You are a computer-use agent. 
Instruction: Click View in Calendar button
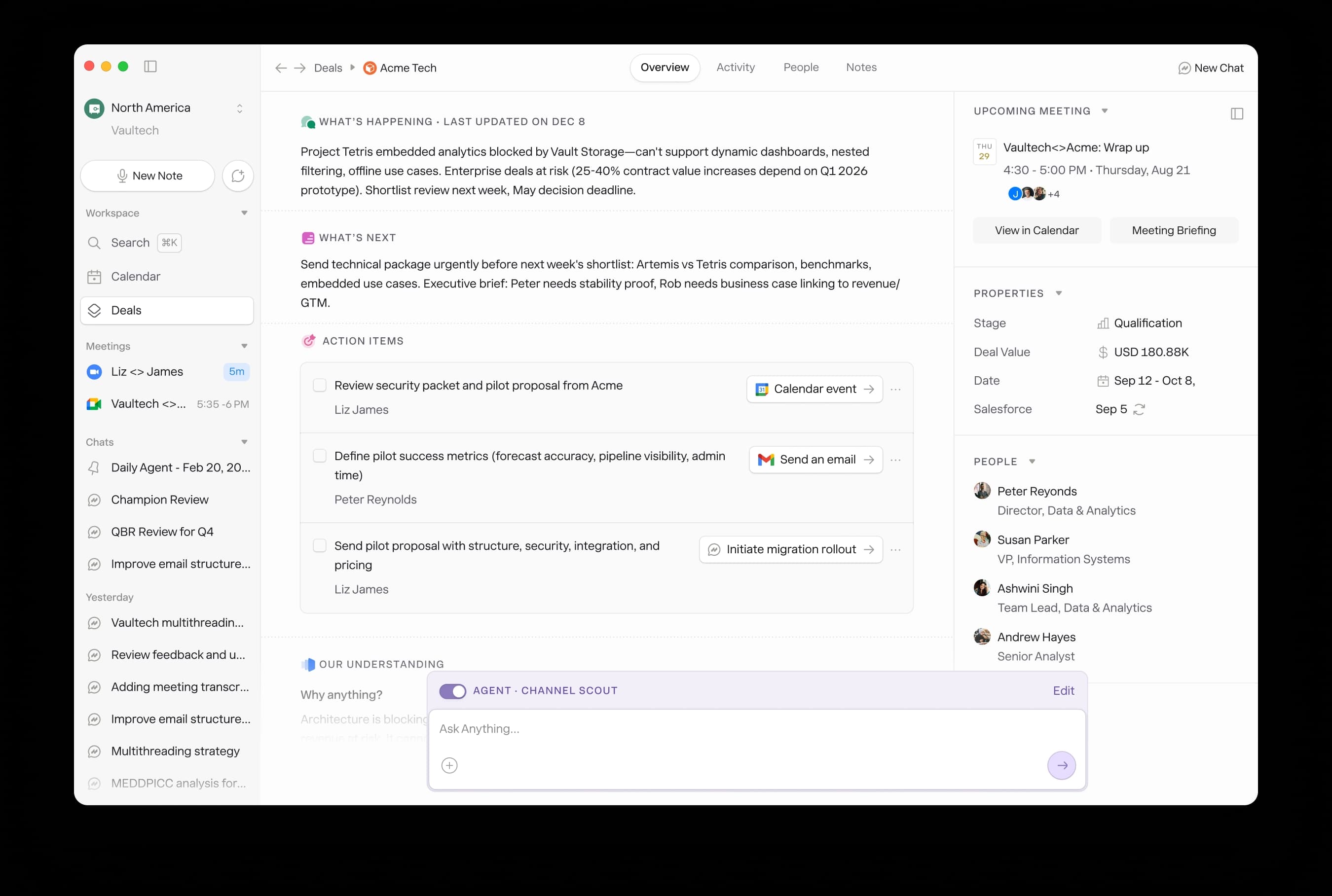[x=1037, y=230]
